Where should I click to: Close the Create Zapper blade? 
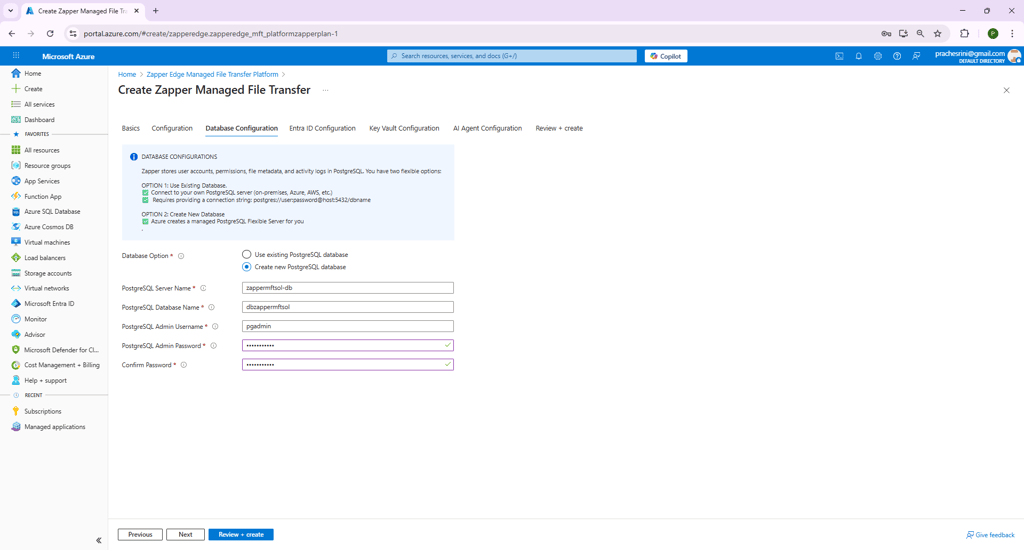(x=1006, y=90)
